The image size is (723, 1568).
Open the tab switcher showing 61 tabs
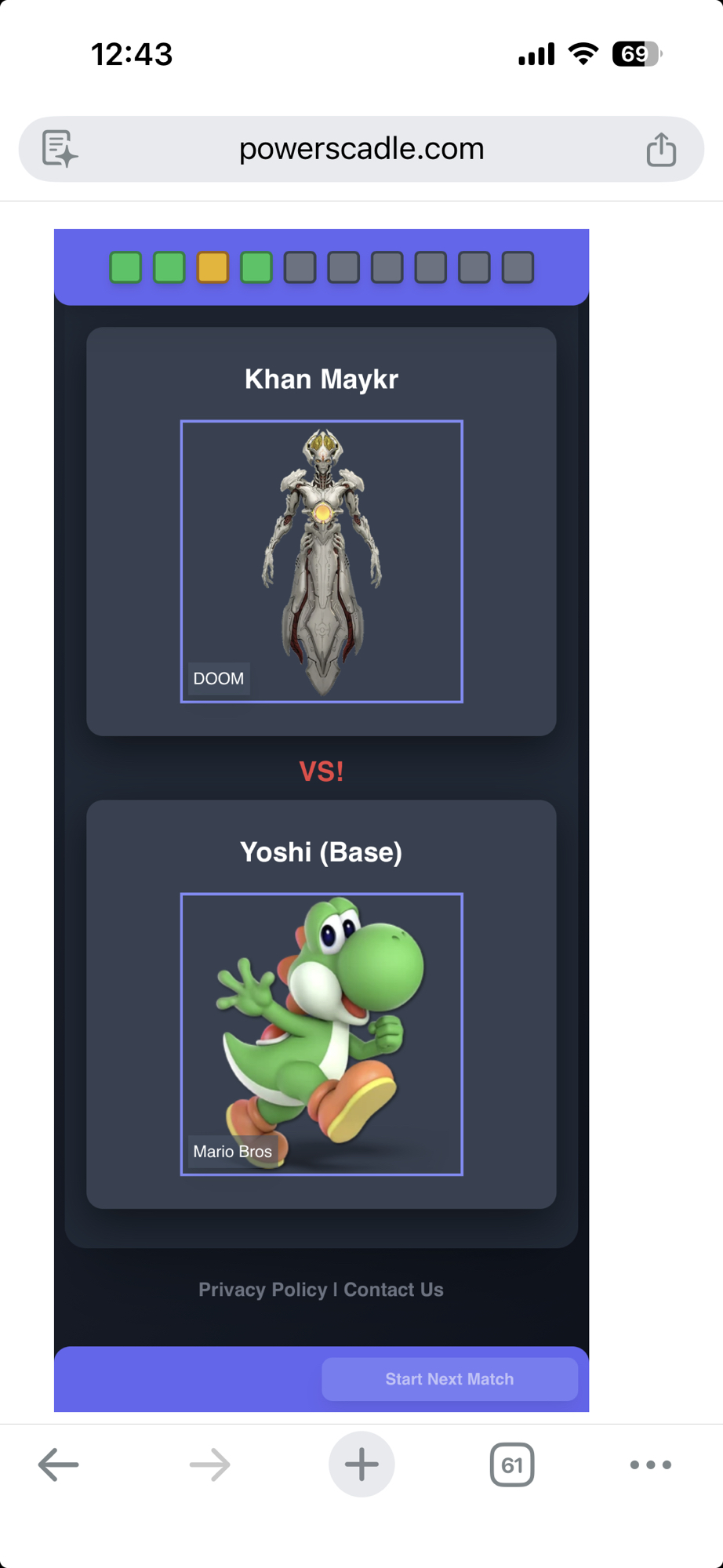pos(512,1465)
